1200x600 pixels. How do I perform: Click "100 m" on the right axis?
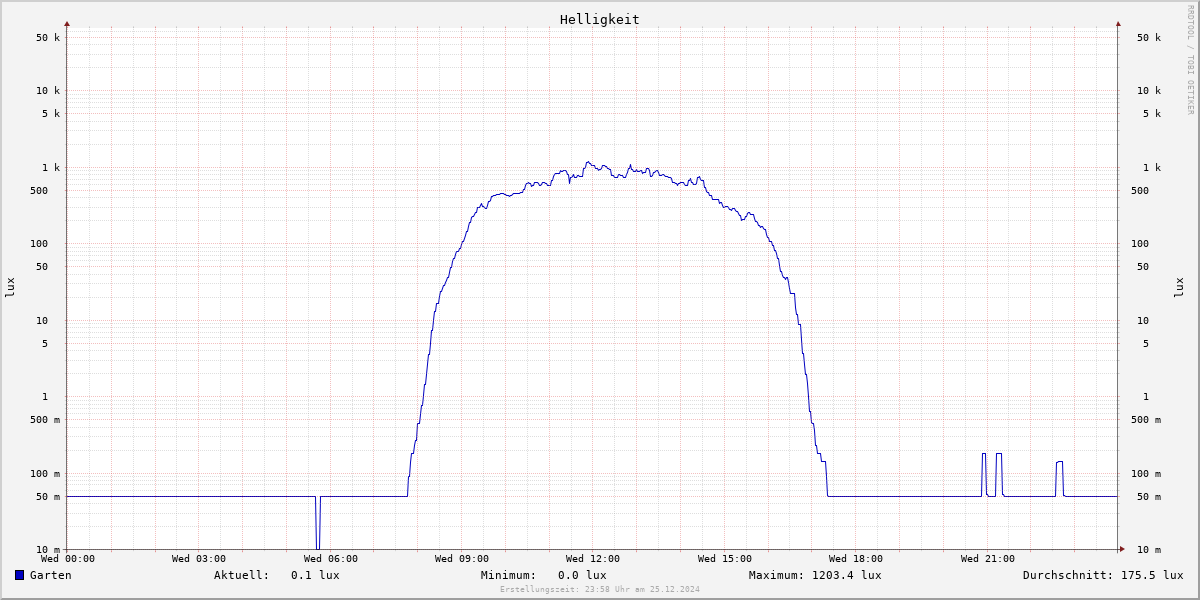click(x=1146, y=474)
